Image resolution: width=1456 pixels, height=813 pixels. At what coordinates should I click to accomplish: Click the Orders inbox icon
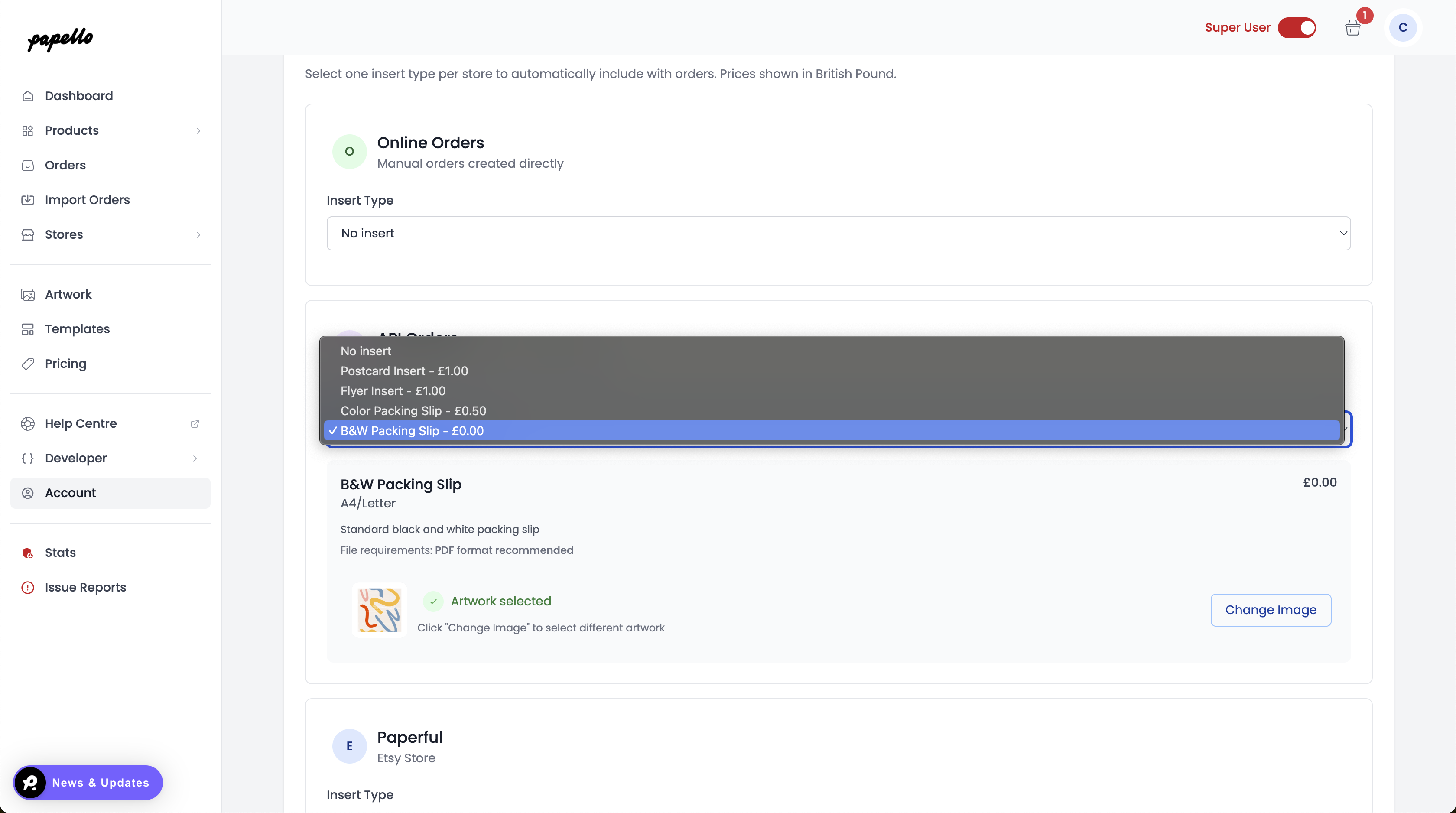point(28,165)
